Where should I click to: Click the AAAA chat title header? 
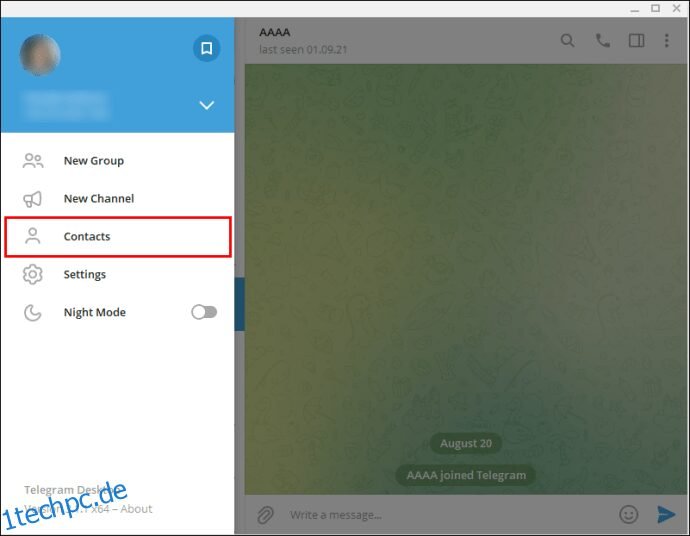pyautogui.click(x=275, y=32)
